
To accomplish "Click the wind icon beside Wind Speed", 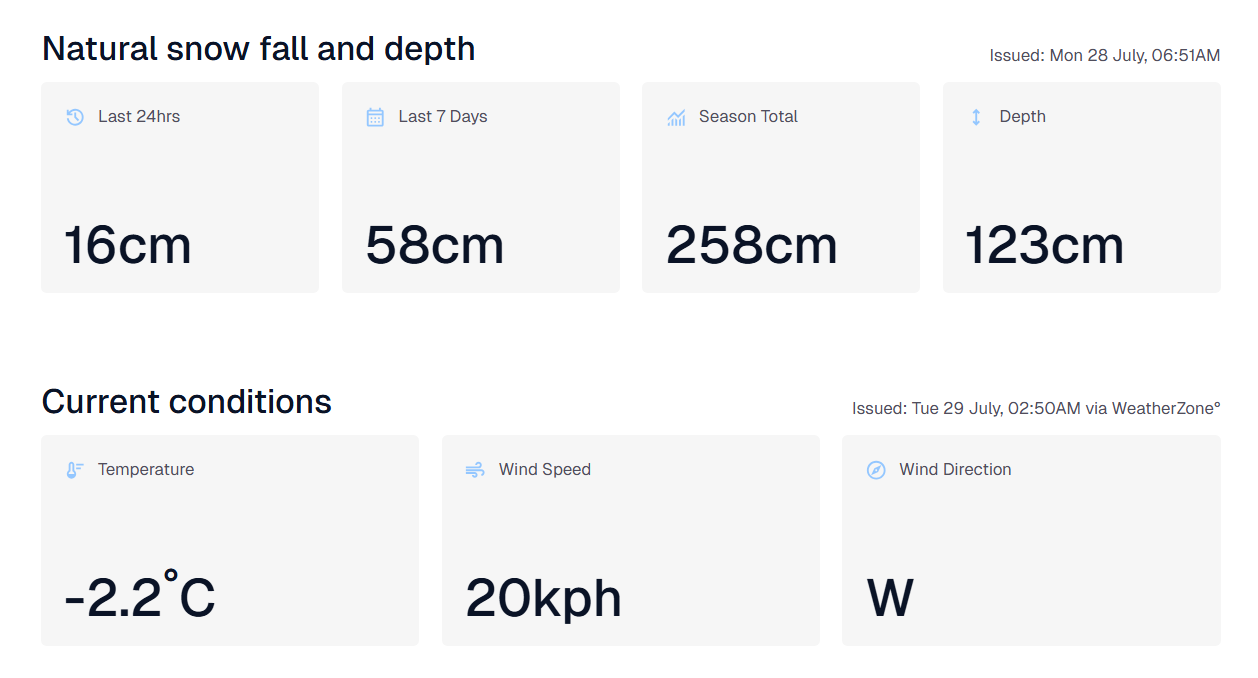I will (x=475, y=470).
